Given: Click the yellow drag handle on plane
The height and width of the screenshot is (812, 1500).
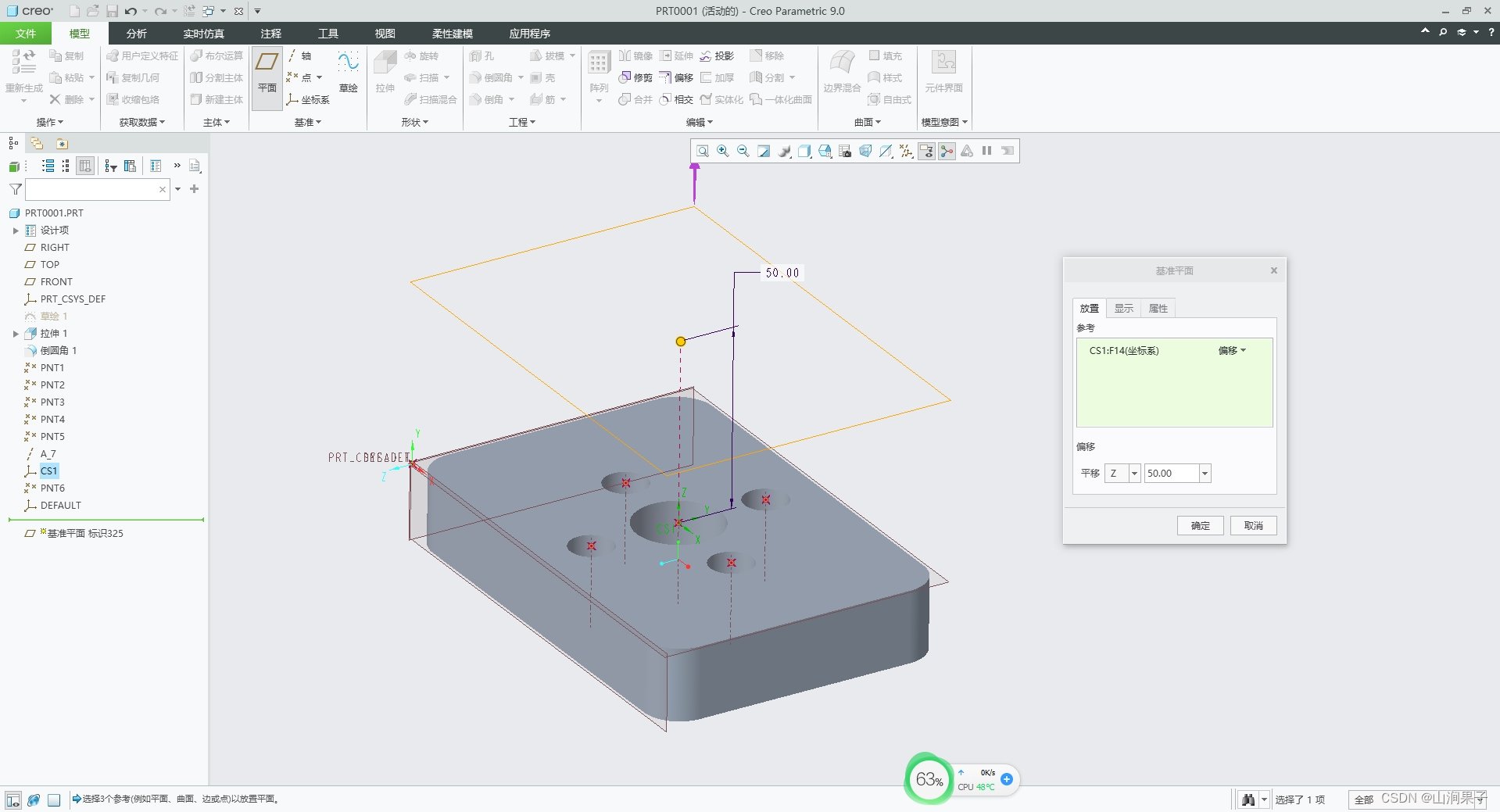Looking at the screenshot, I should 681,342.
